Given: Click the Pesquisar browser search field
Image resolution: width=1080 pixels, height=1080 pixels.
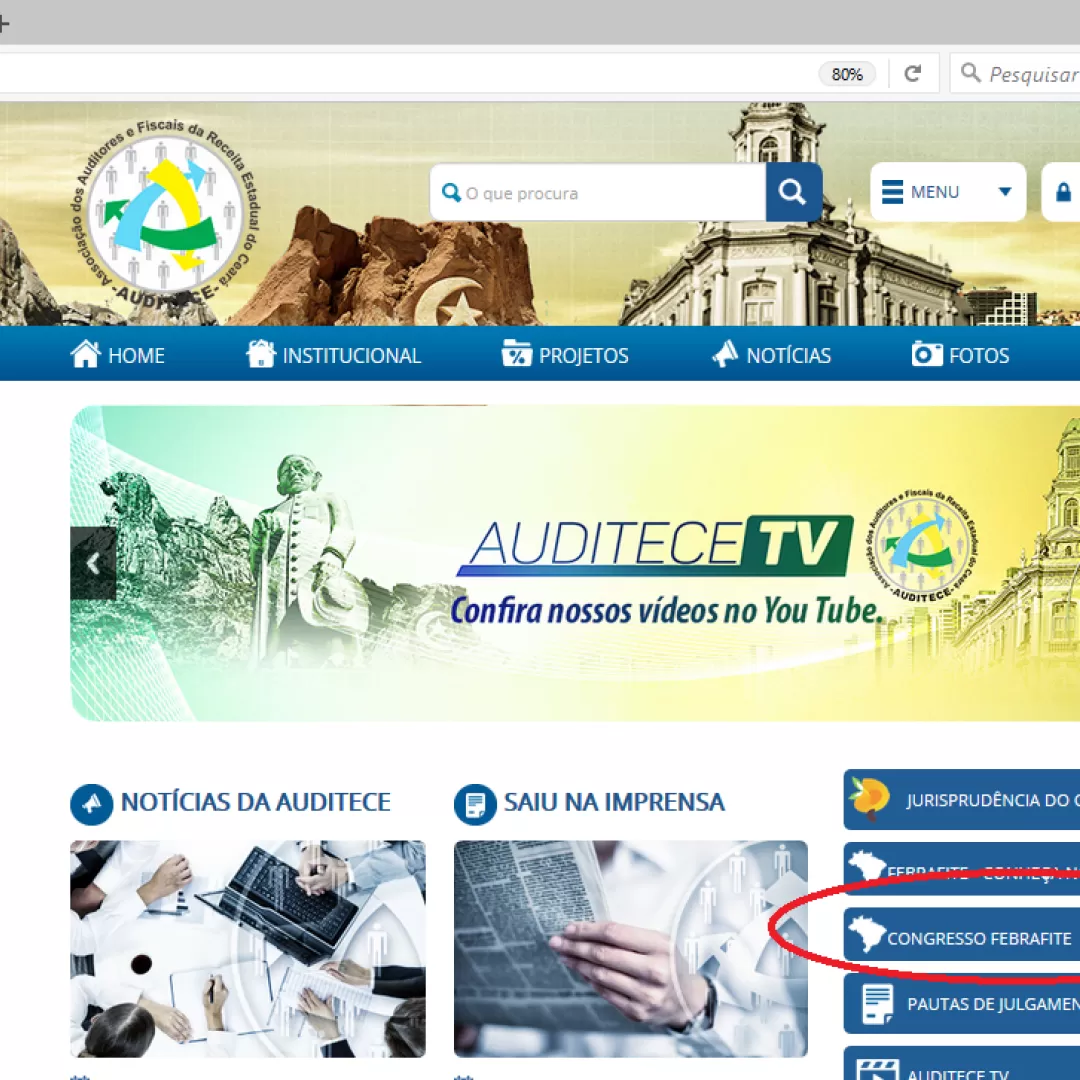Looking at the screenshot, I should click(x=1015, y=74).
